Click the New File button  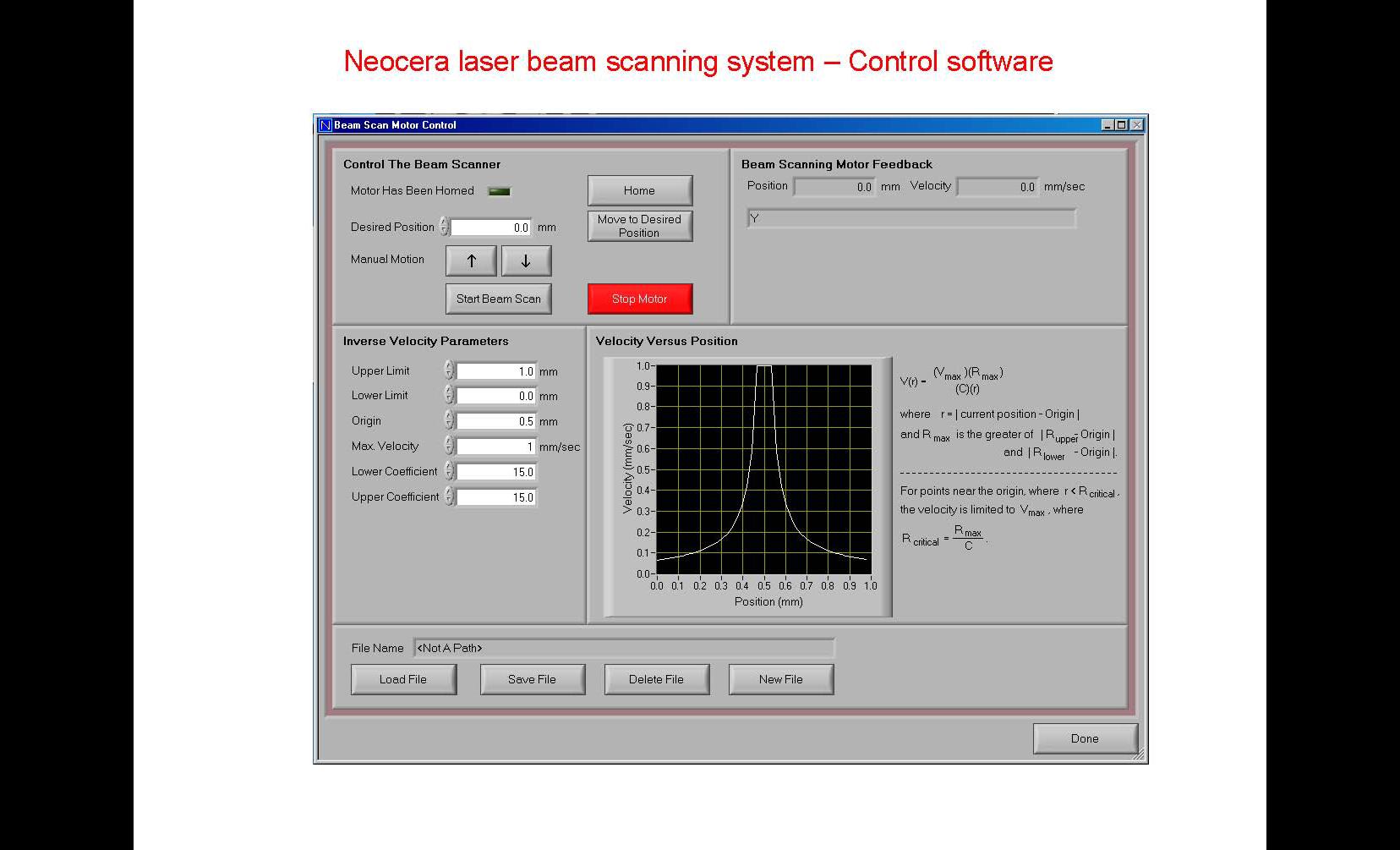pyautogui.click(x=781, y=679)
